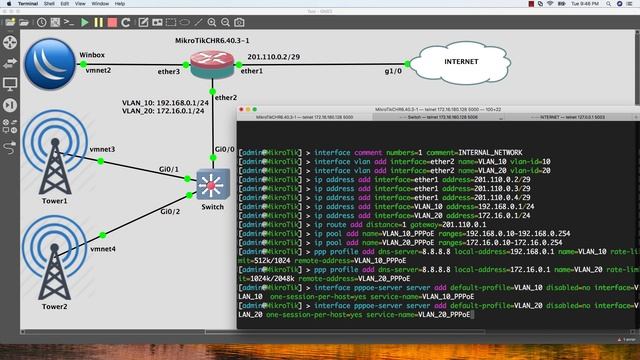
Task: Click the vmnet2 link label
Action: (x=98, y=70)
